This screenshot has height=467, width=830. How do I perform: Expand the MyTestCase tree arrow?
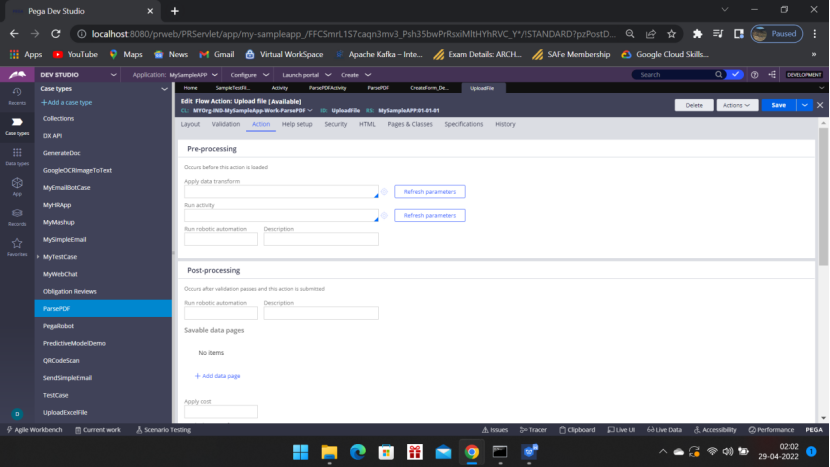[38, 257]
